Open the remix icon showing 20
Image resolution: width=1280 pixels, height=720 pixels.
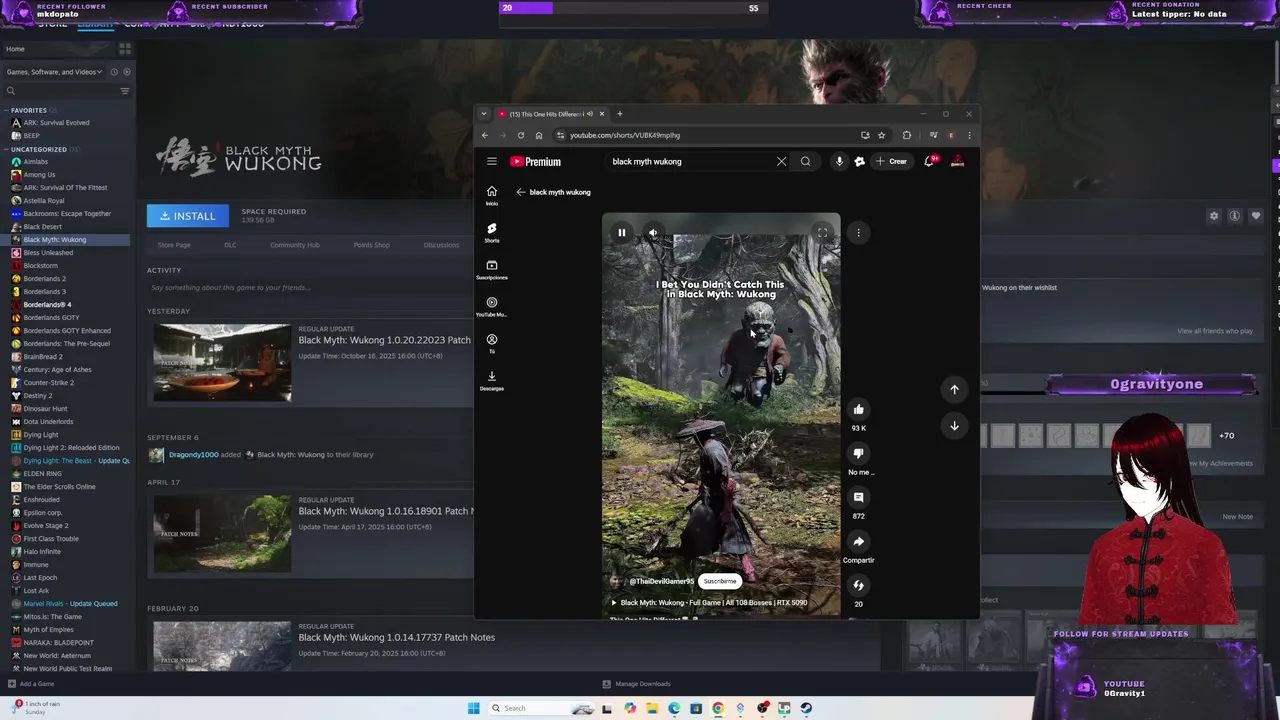858,585
